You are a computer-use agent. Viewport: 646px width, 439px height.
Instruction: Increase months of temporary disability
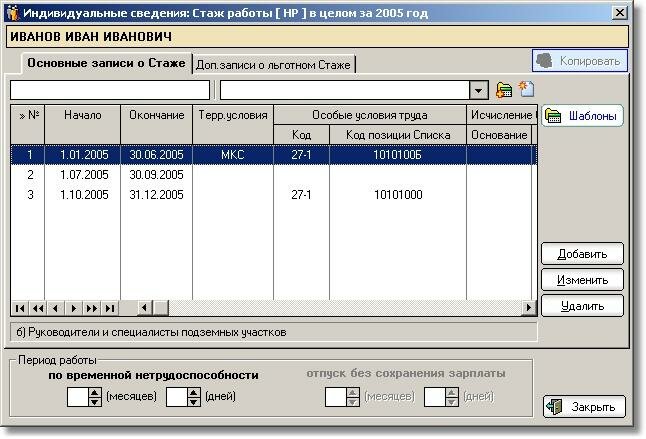coord(95,392)
